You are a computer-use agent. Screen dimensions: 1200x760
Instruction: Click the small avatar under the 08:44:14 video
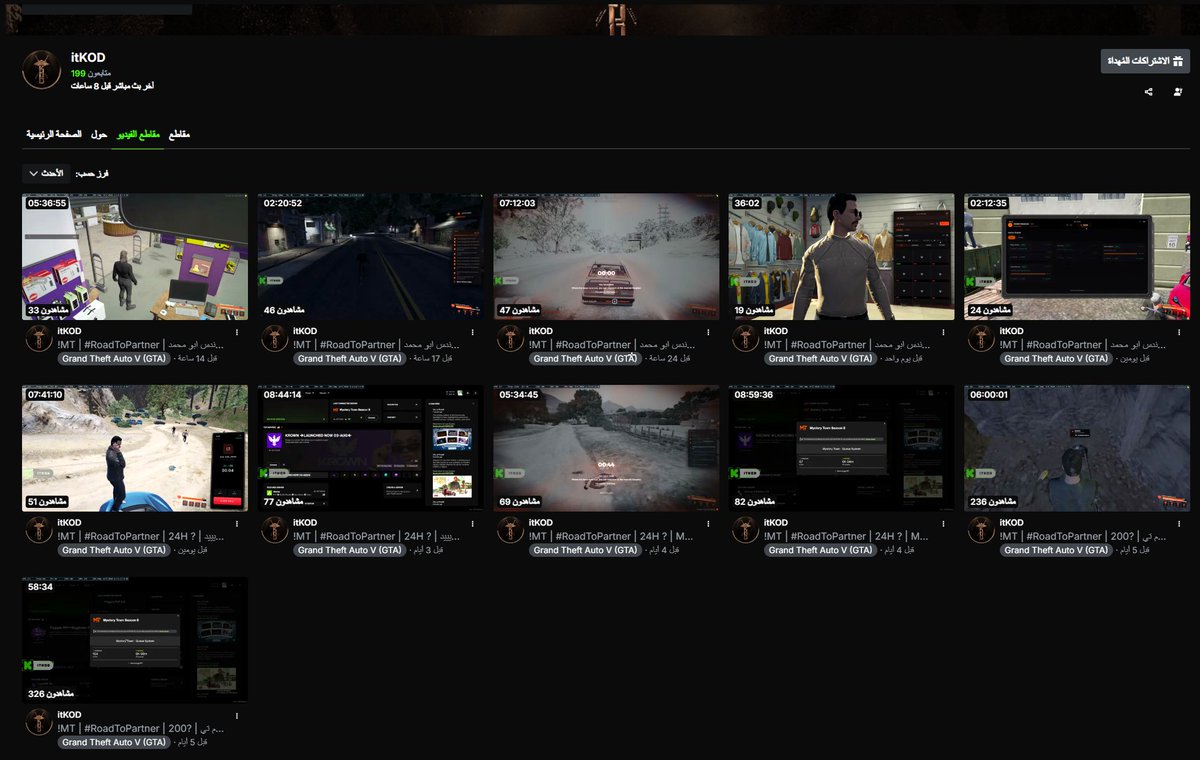pyautogui.click(x=275, y=531)
